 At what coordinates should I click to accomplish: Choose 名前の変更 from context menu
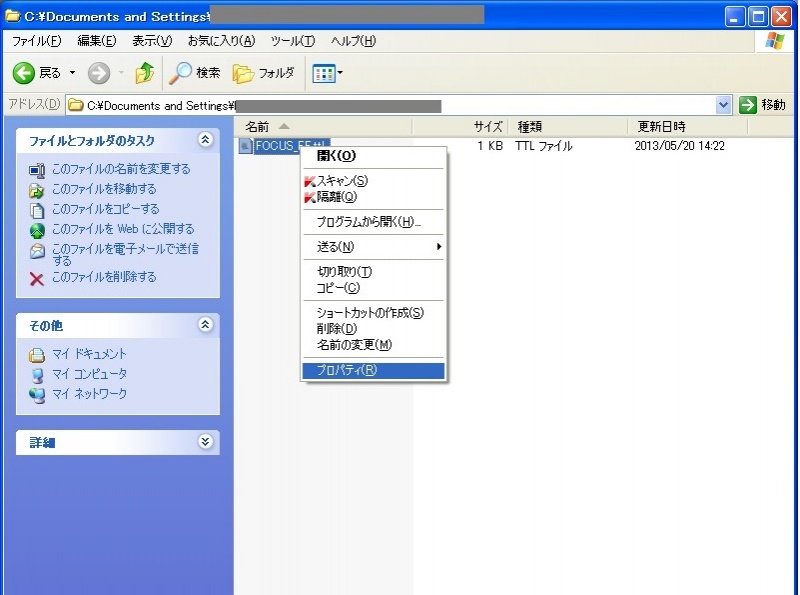tap(354, 344)
